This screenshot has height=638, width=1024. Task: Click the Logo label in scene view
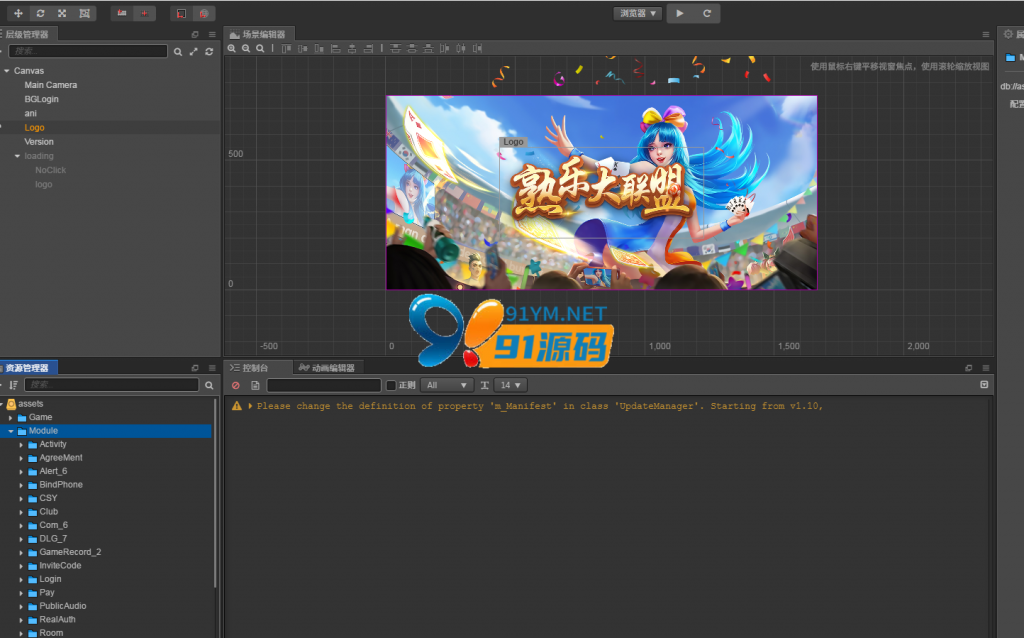click(x=513, y=142)
